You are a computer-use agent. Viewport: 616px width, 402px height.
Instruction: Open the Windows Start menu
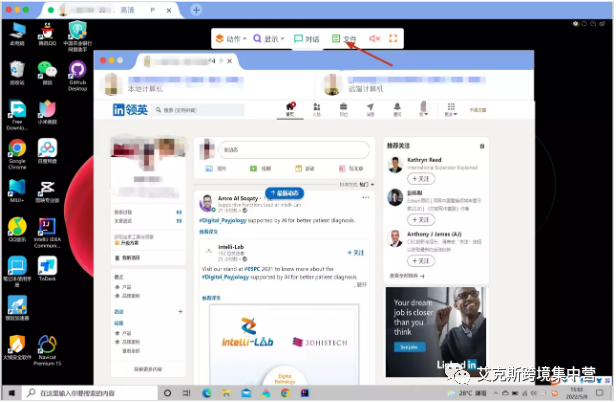[11, 393]
